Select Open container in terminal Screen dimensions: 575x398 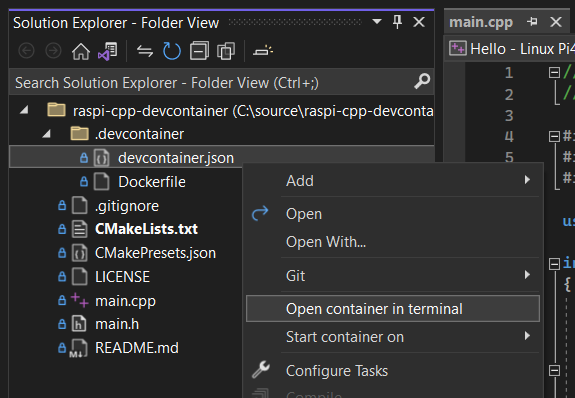coord(393,309)
